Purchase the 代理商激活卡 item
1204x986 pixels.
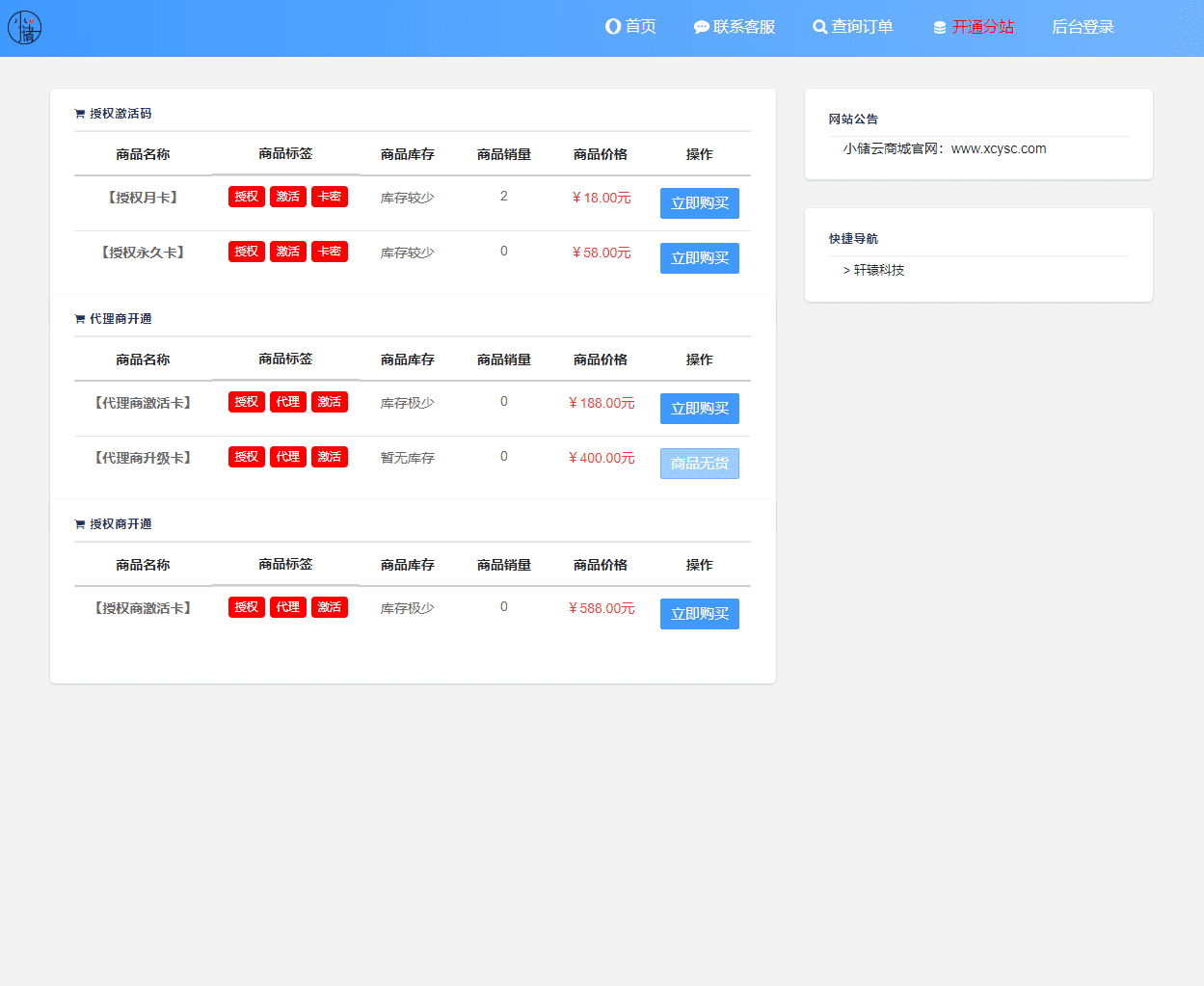[699, 409]
